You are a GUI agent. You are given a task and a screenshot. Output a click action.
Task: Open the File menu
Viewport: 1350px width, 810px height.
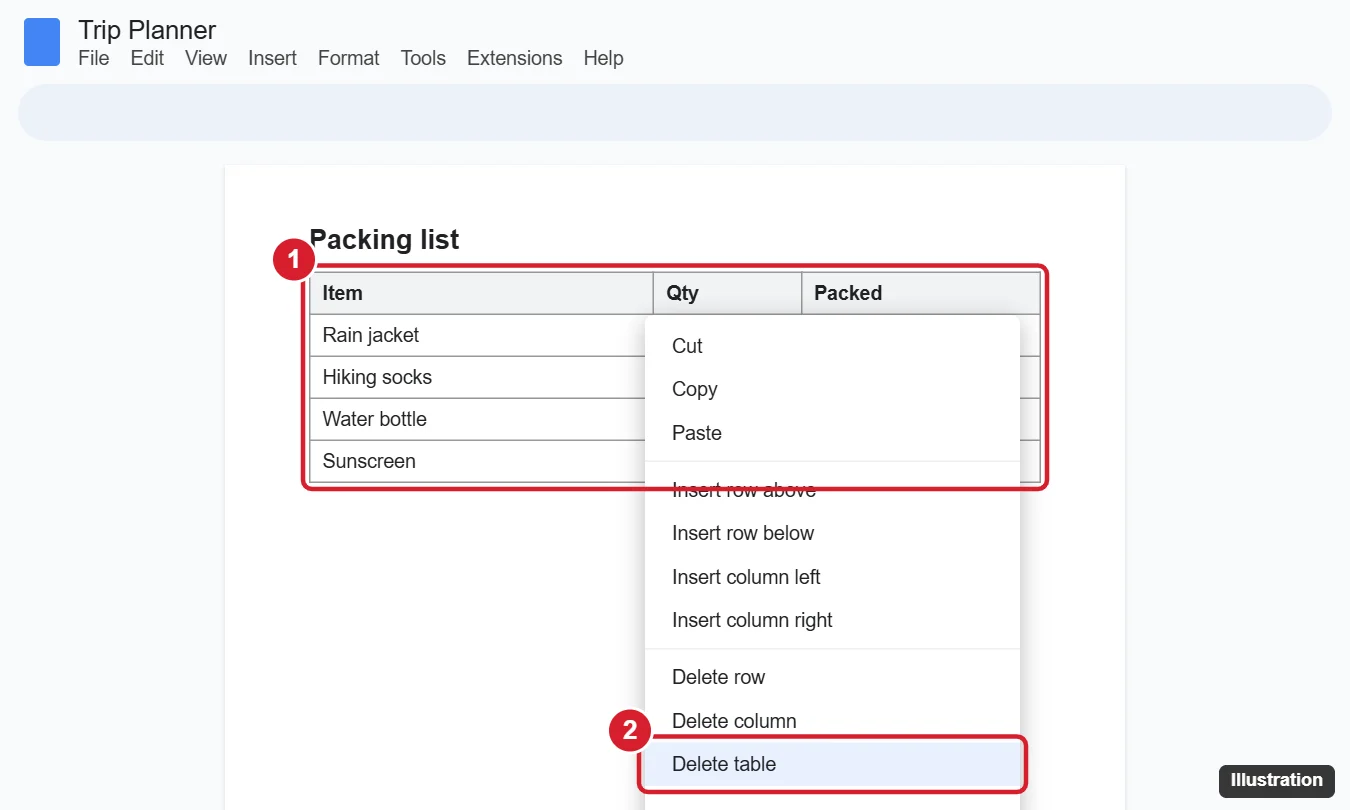pyautogui.click(x=94, y=58)
